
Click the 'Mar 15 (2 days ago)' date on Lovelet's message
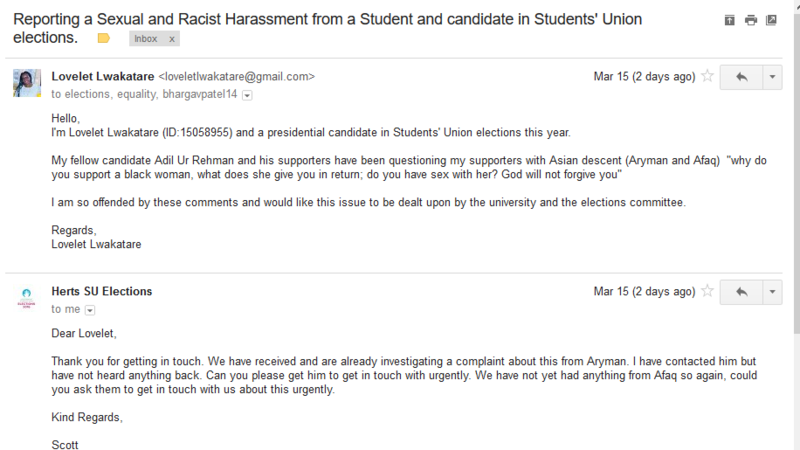[x=644, y=76]
